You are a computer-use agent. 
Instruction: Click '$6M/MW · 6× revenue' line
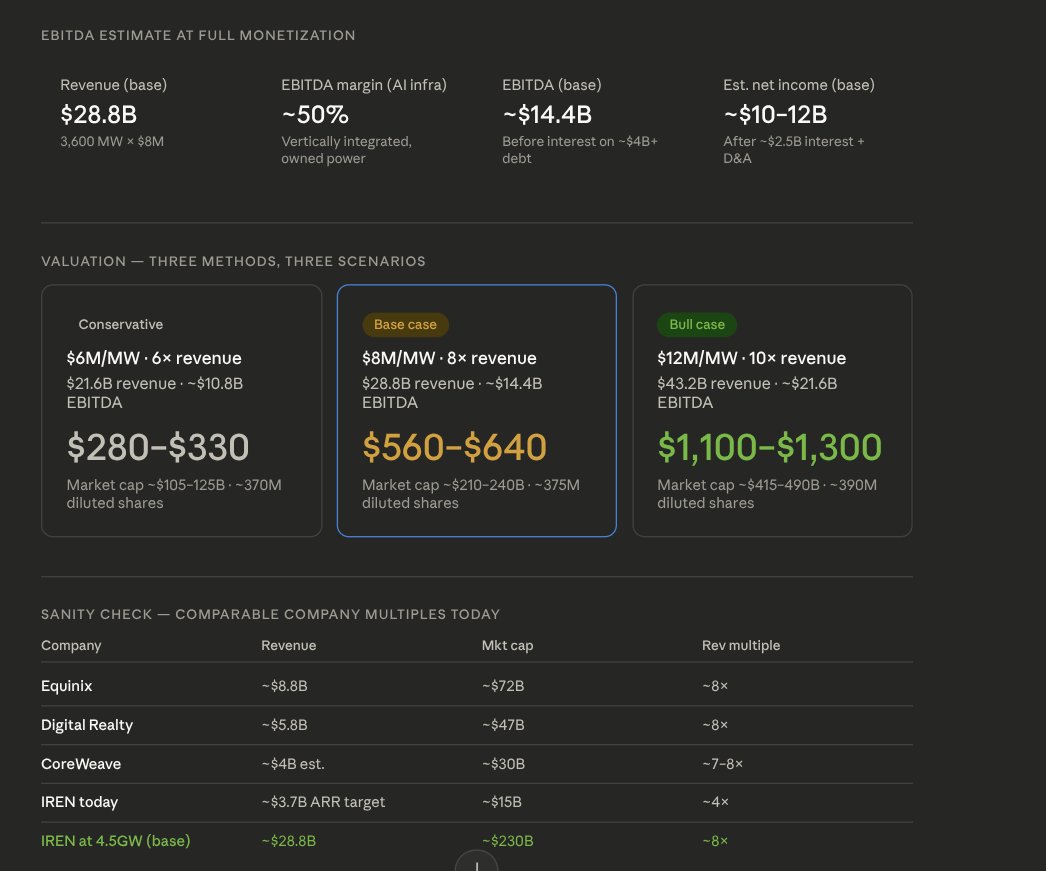(x=154, y=358)
